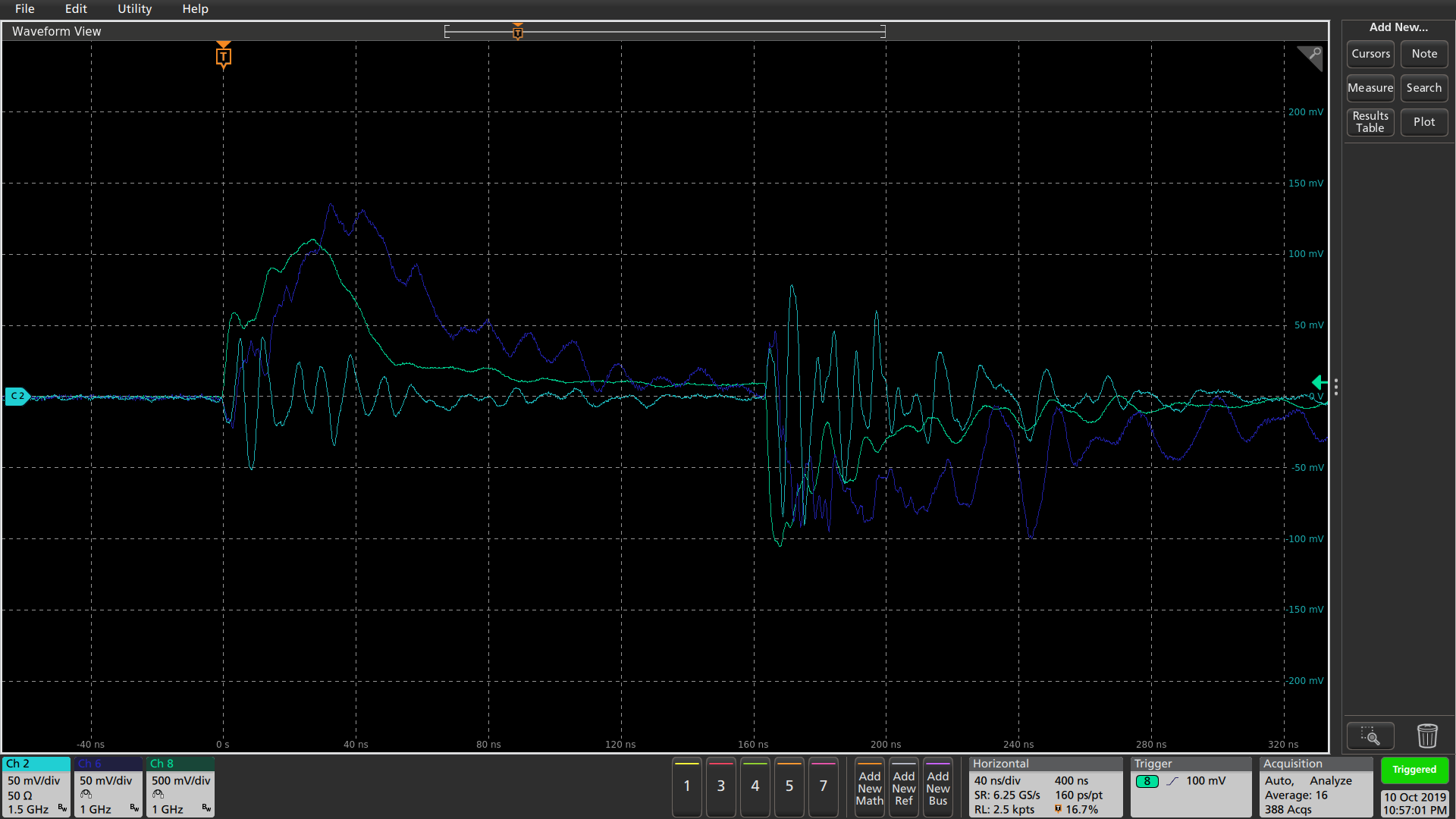
Task: Click the draw-a-box zoom icon
Action: (1370, 736)
